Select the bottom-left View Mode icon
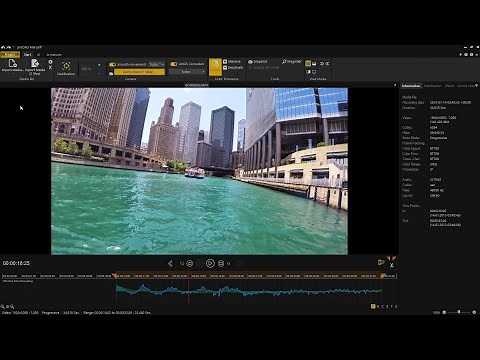Viewport: 480px width, 360px height. click(308, 72)
